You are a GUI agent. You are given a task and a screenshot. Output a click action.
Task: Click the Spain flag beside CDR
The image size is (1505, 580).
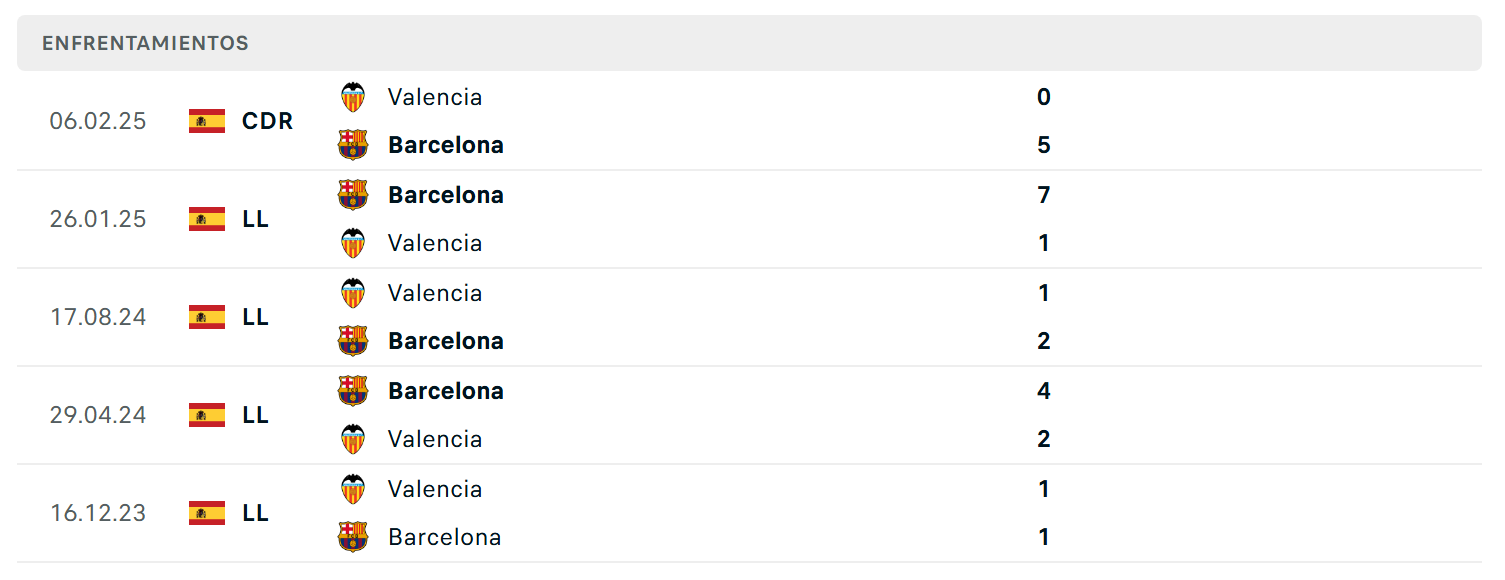tap(207, 121)
